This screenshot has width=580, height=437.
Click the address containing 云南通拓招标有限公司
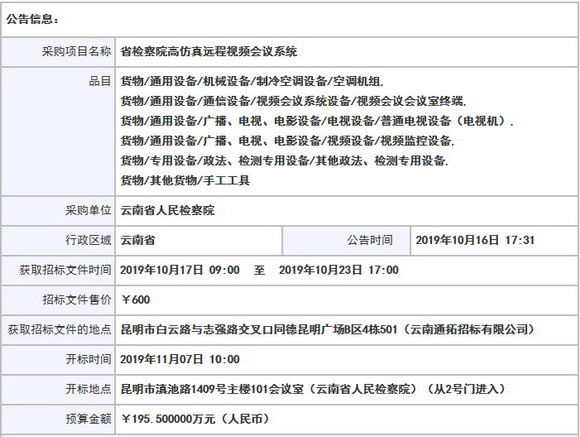(328, 329)
